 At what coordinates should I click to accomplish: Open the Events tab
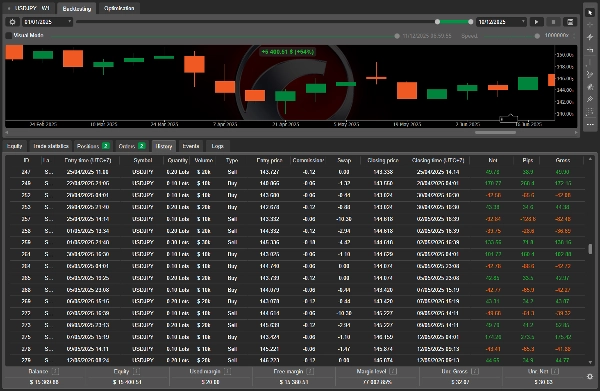pos(191,146)
